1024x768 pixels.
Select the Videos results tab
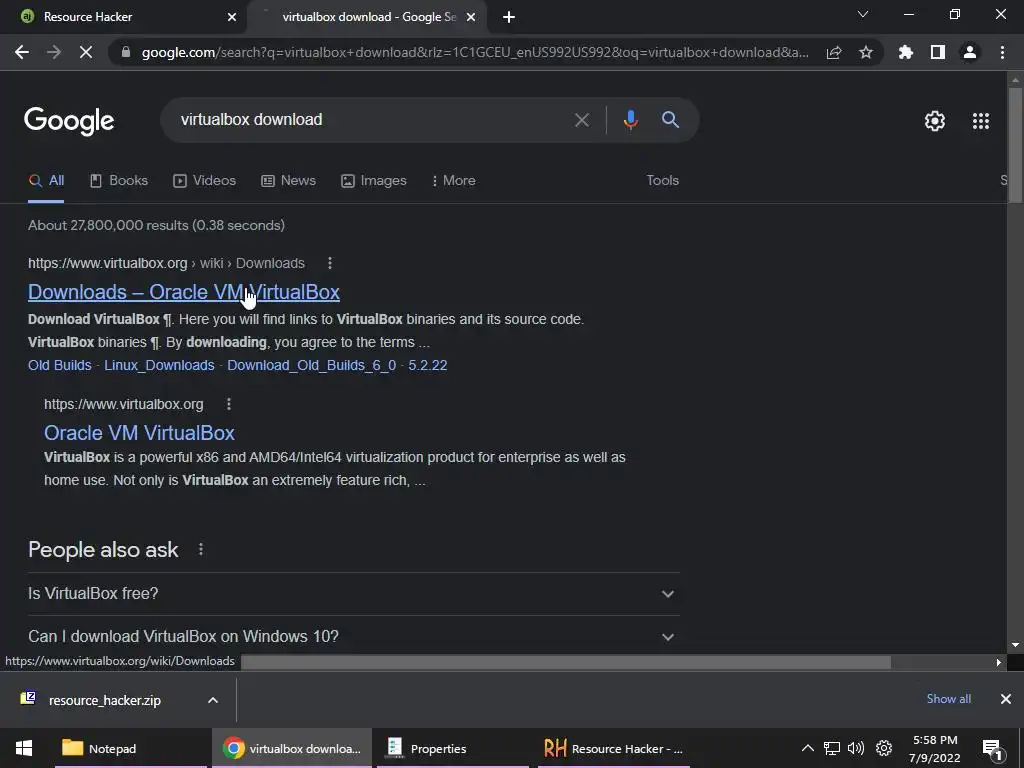pos(204,181)
